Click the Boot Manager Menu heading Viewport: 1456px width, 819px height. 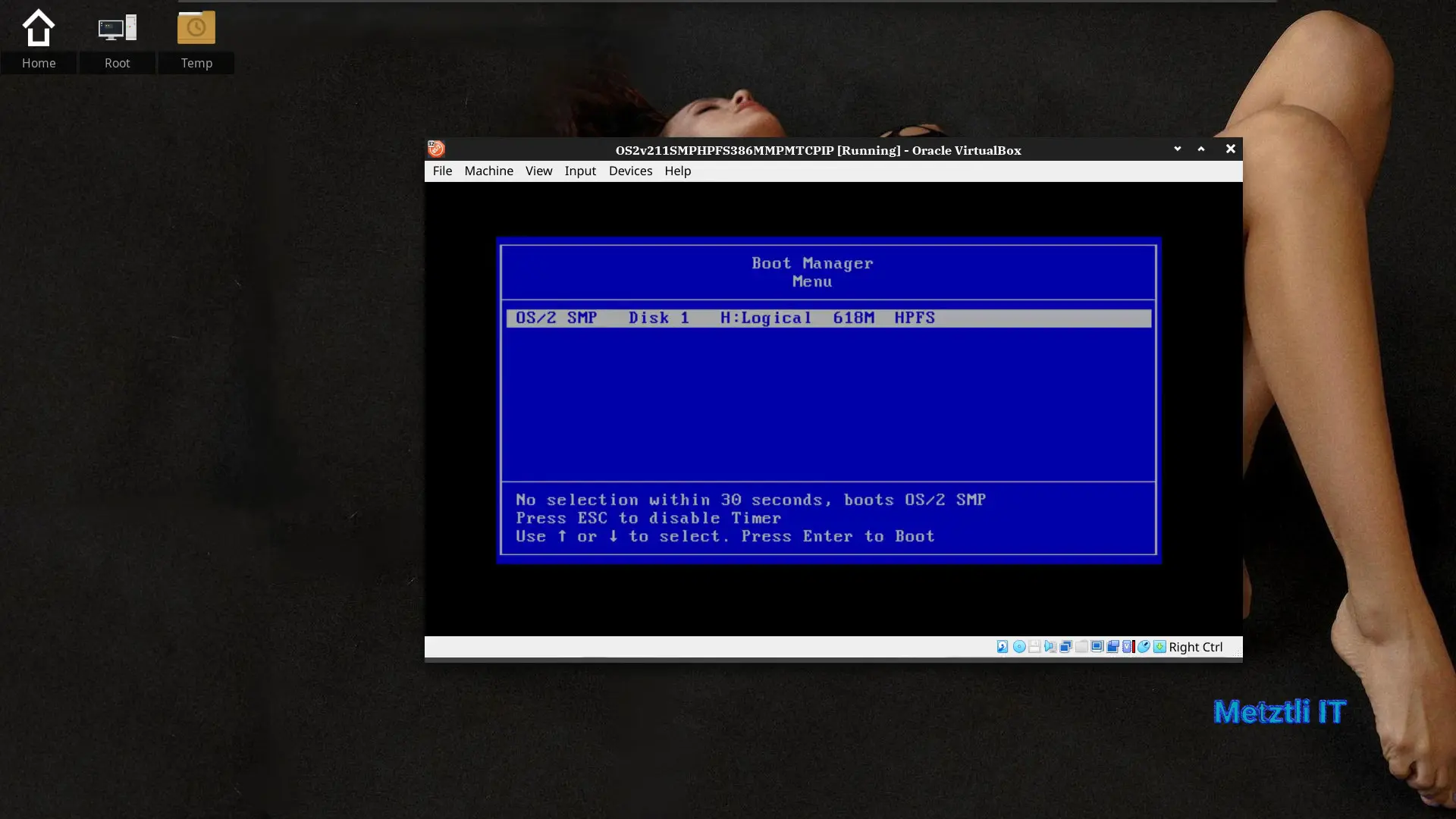(x=812, y=272)
